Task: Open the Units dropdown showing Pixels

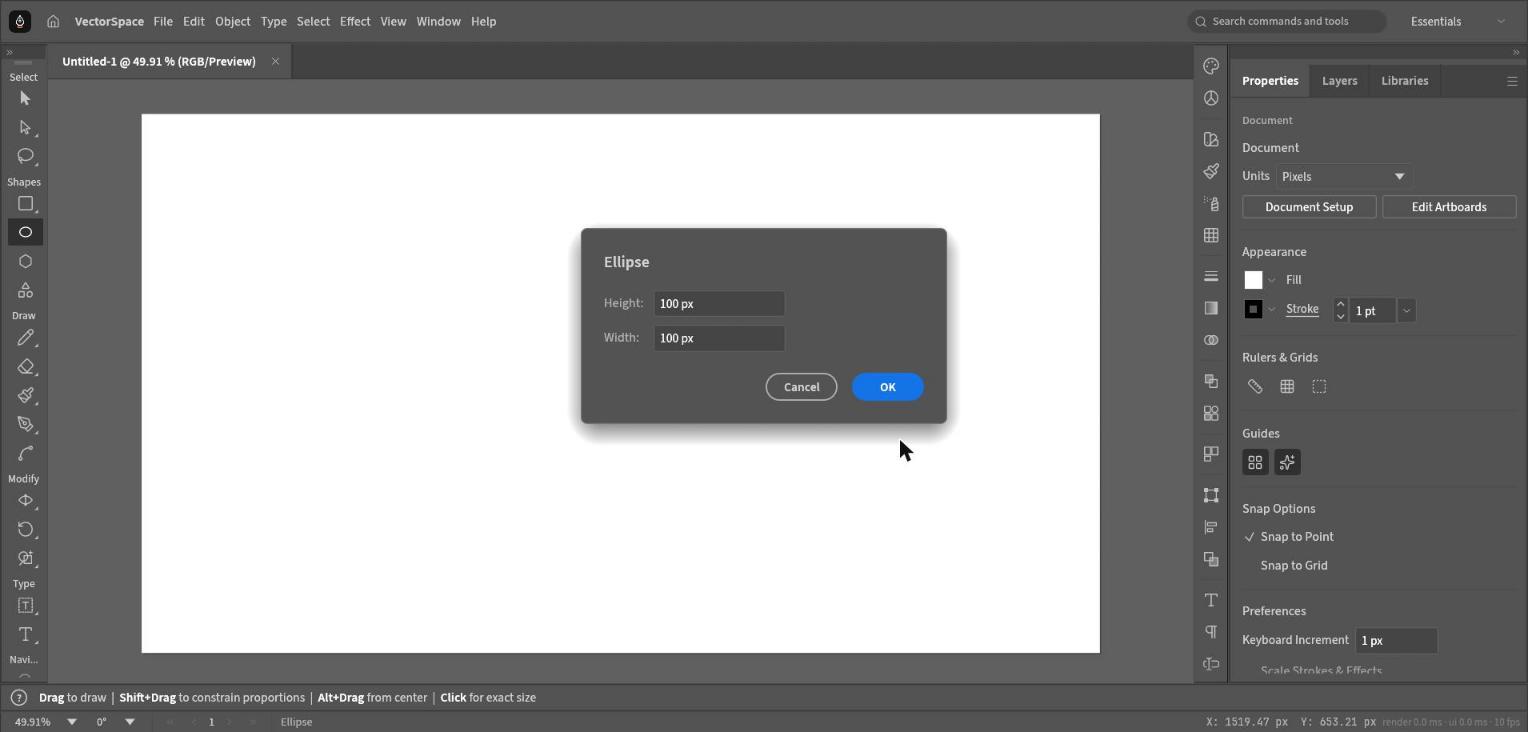Action: tap(1343, 176)
